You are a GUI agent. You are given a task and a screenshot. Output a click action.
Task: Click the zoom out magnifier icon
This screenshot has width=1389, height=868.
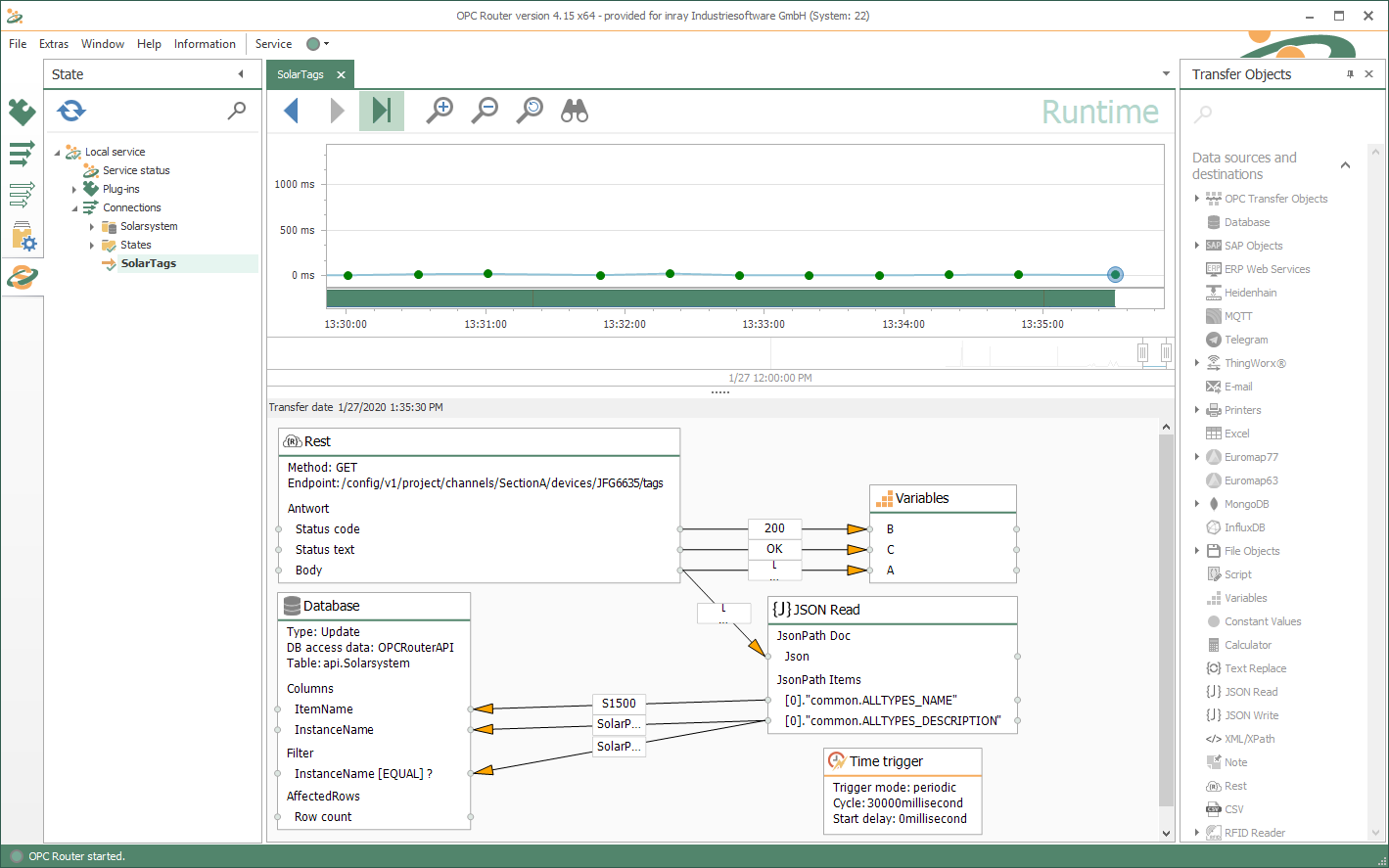[485, 111]
